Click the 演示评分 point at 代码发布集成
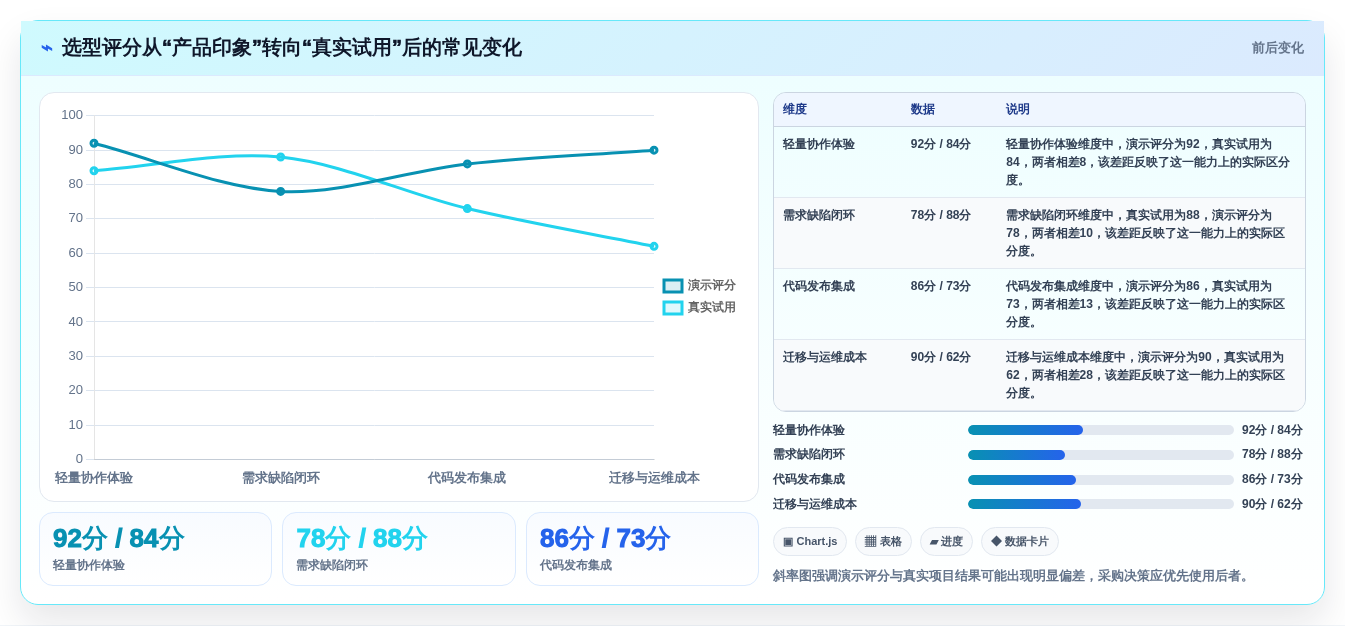The image size is (1345, 626). coord(467,164)
